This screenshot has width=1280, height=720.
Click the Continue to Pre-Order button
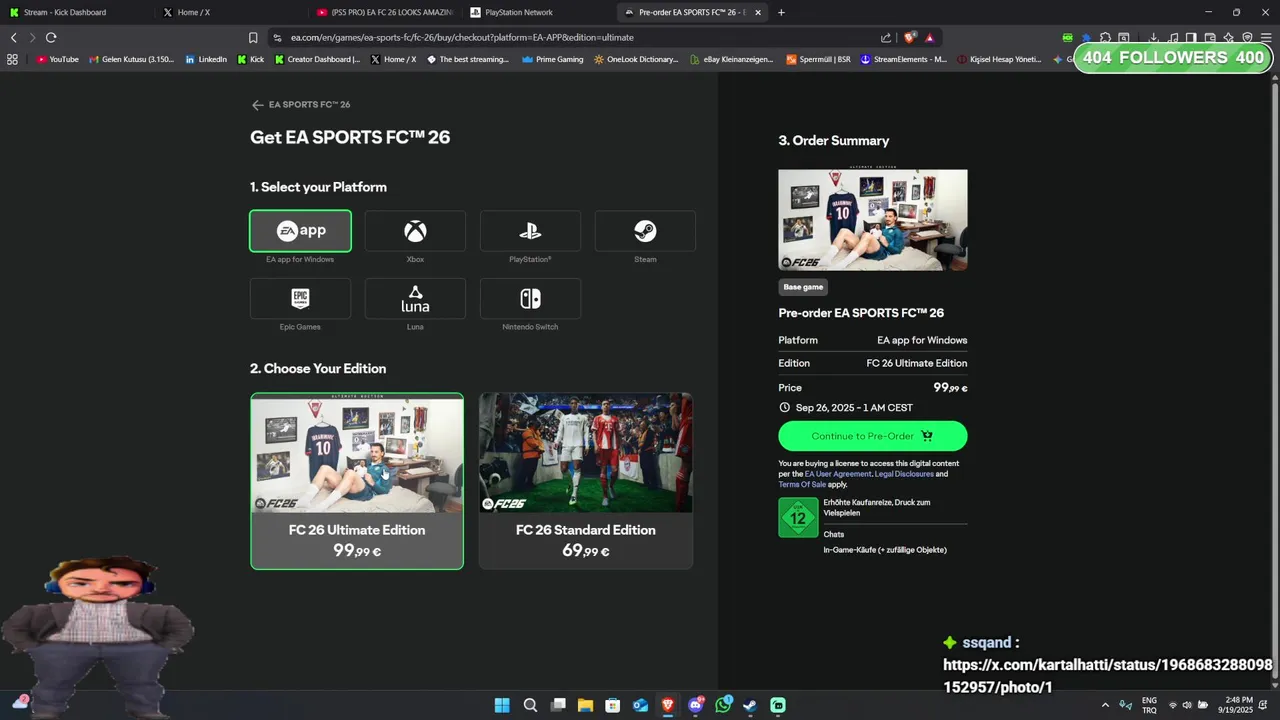click(x=873, y=436)
